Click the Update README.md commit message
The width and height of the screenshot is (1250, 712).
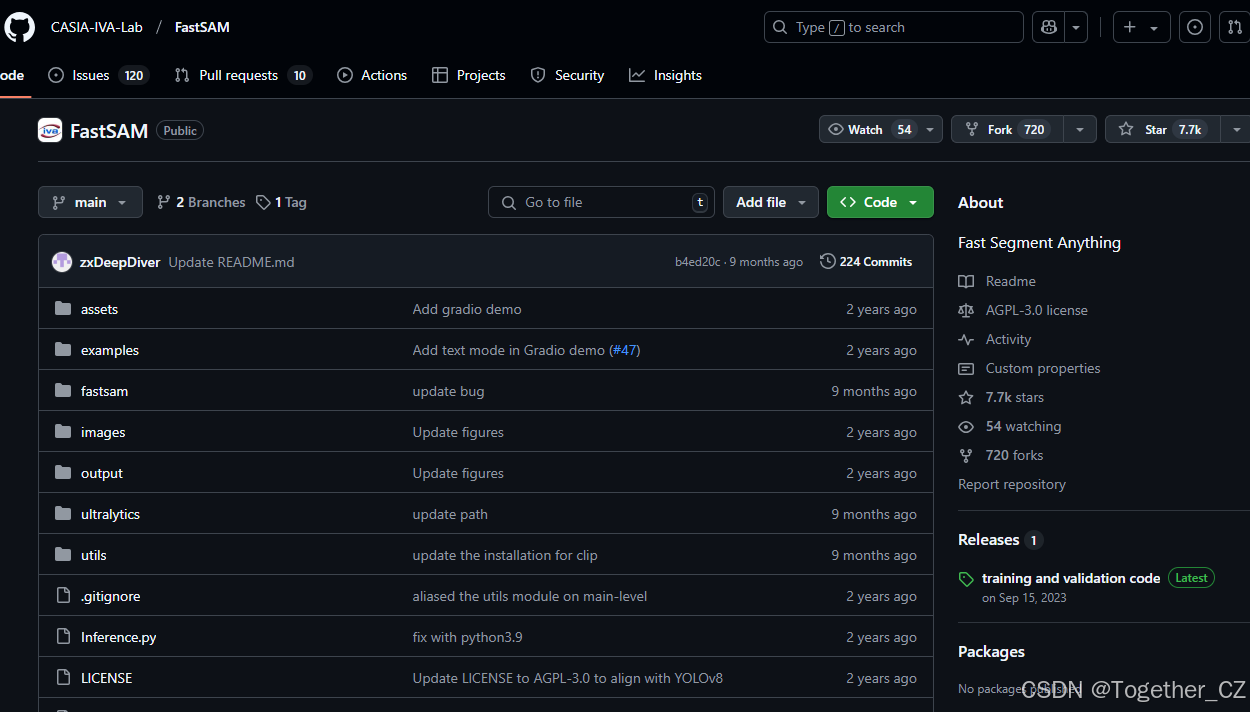(x=231, y=262)
